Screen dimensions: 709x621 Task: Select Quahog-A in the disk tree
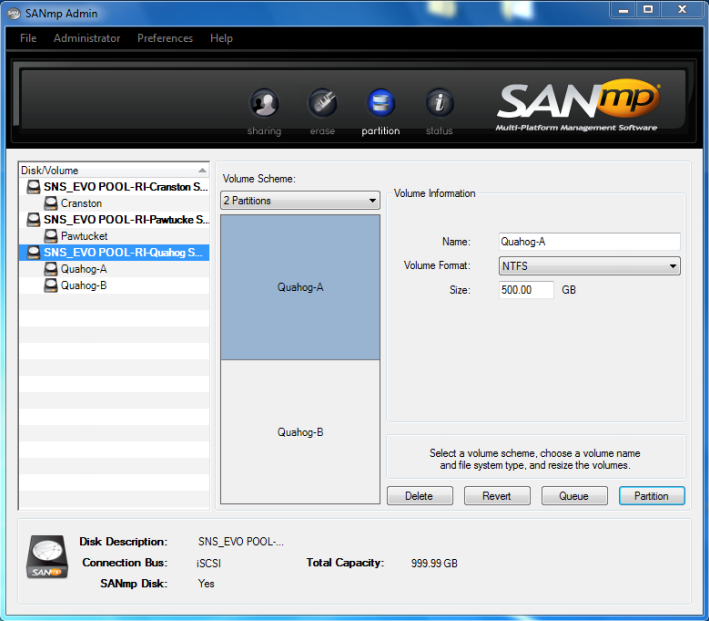coord(114,269)
